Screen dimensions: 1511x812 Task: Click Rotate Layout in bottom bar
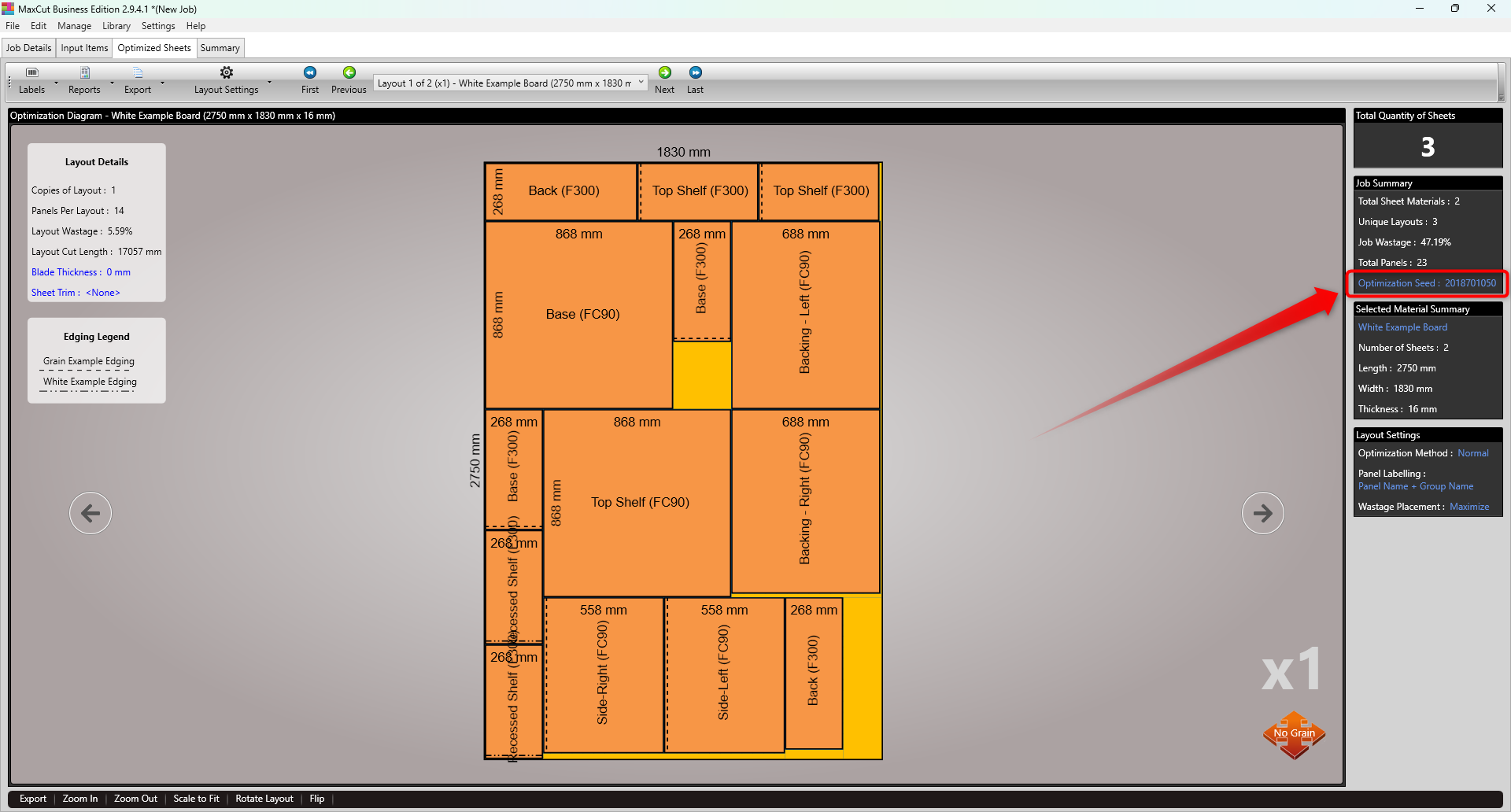(x=264, y=799)
